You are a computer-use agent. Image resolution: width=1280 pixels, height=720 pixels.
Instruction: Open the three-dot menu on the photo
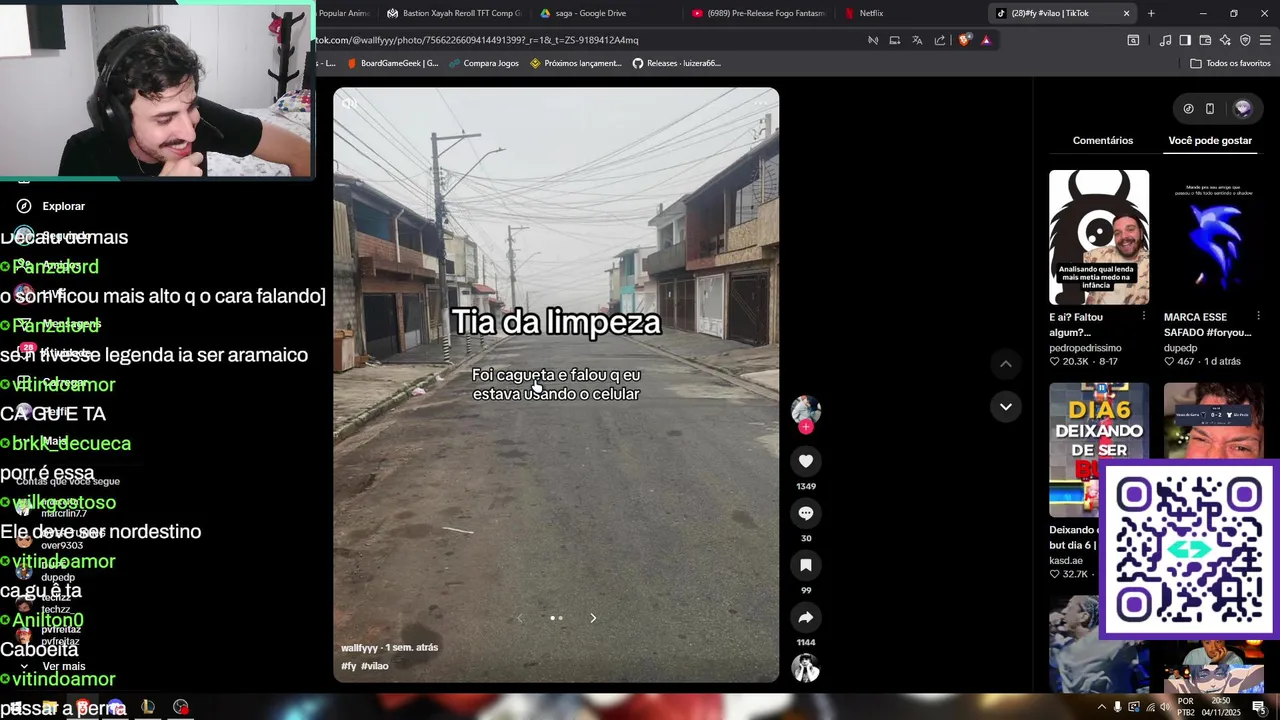(762, 103)
